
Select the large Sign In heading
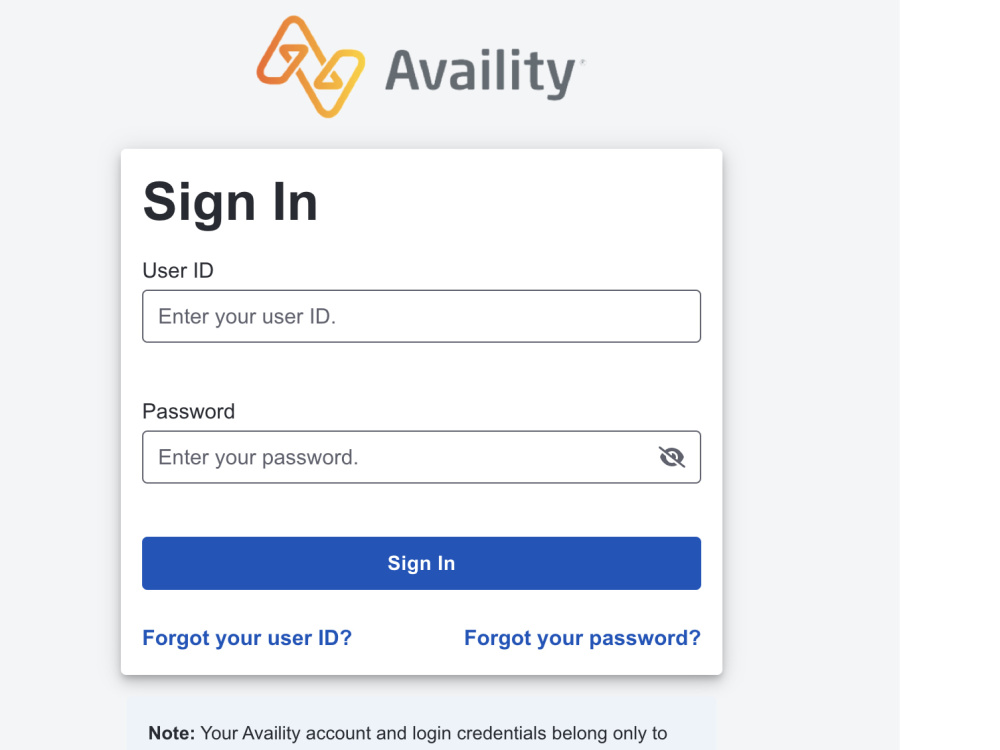pos(230,203)
